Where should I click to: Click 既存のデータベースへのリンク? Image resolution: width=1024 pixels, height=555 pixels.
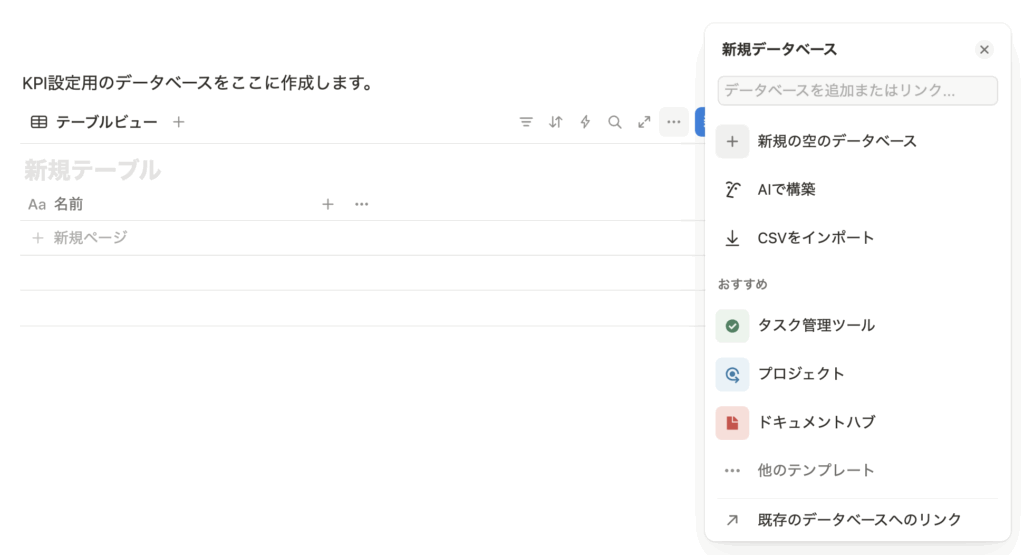pos(858,520)
